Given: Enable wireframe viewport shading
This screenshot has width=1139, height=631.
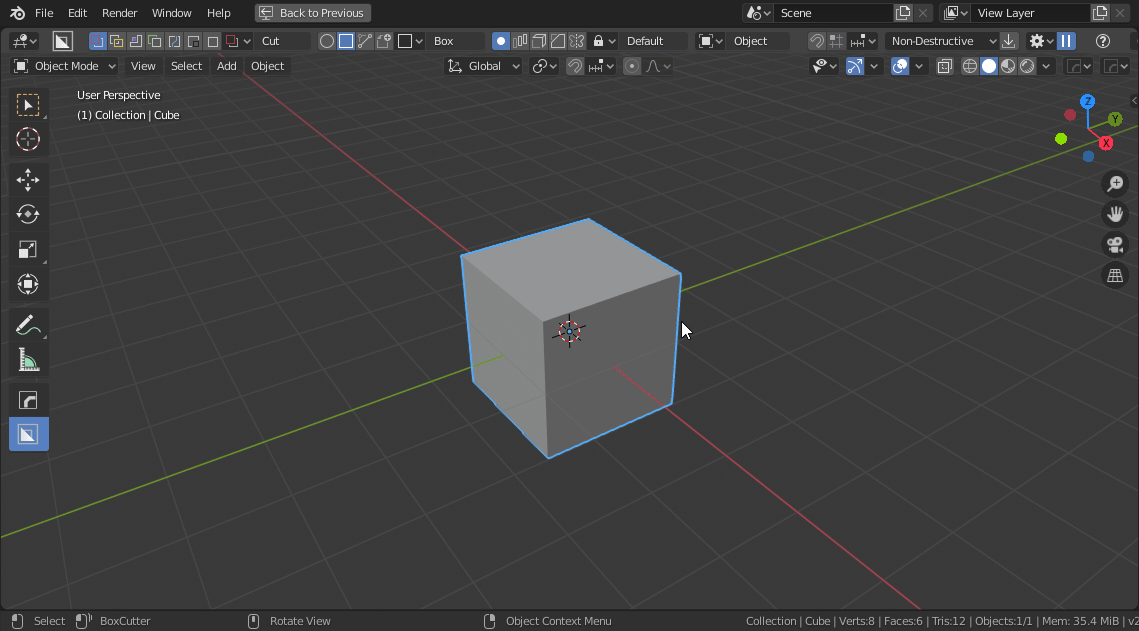Looking at the screenshot, I should [969, 66].
